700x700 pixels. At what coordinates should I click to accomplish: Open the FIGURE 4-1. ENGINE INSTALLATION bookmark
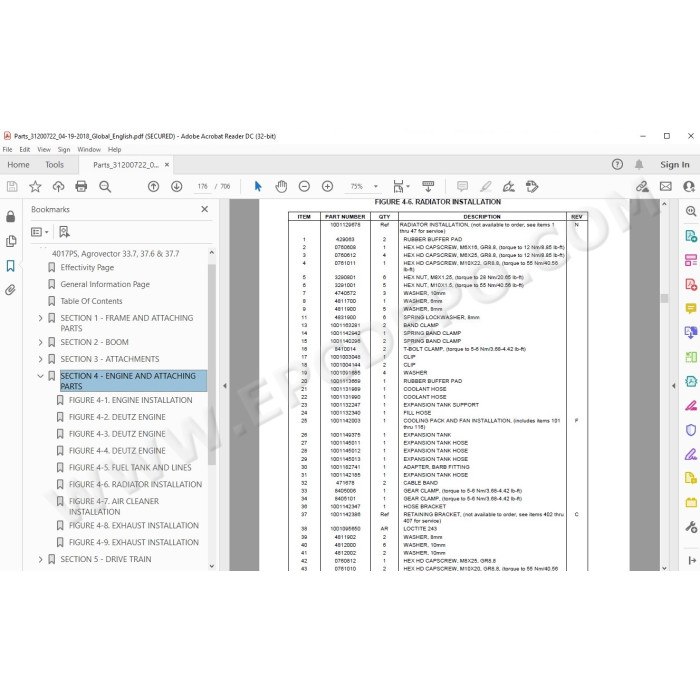coord(130,400)
